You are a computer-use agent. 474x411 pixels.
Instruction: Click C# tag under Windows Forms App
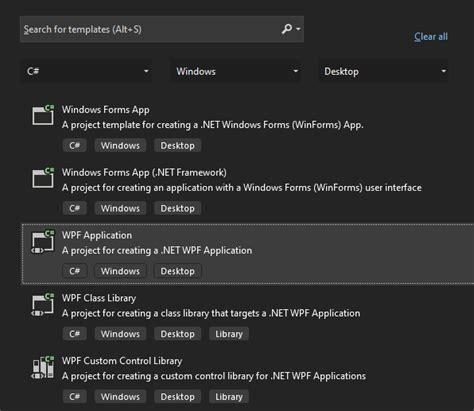pos(75,145)
